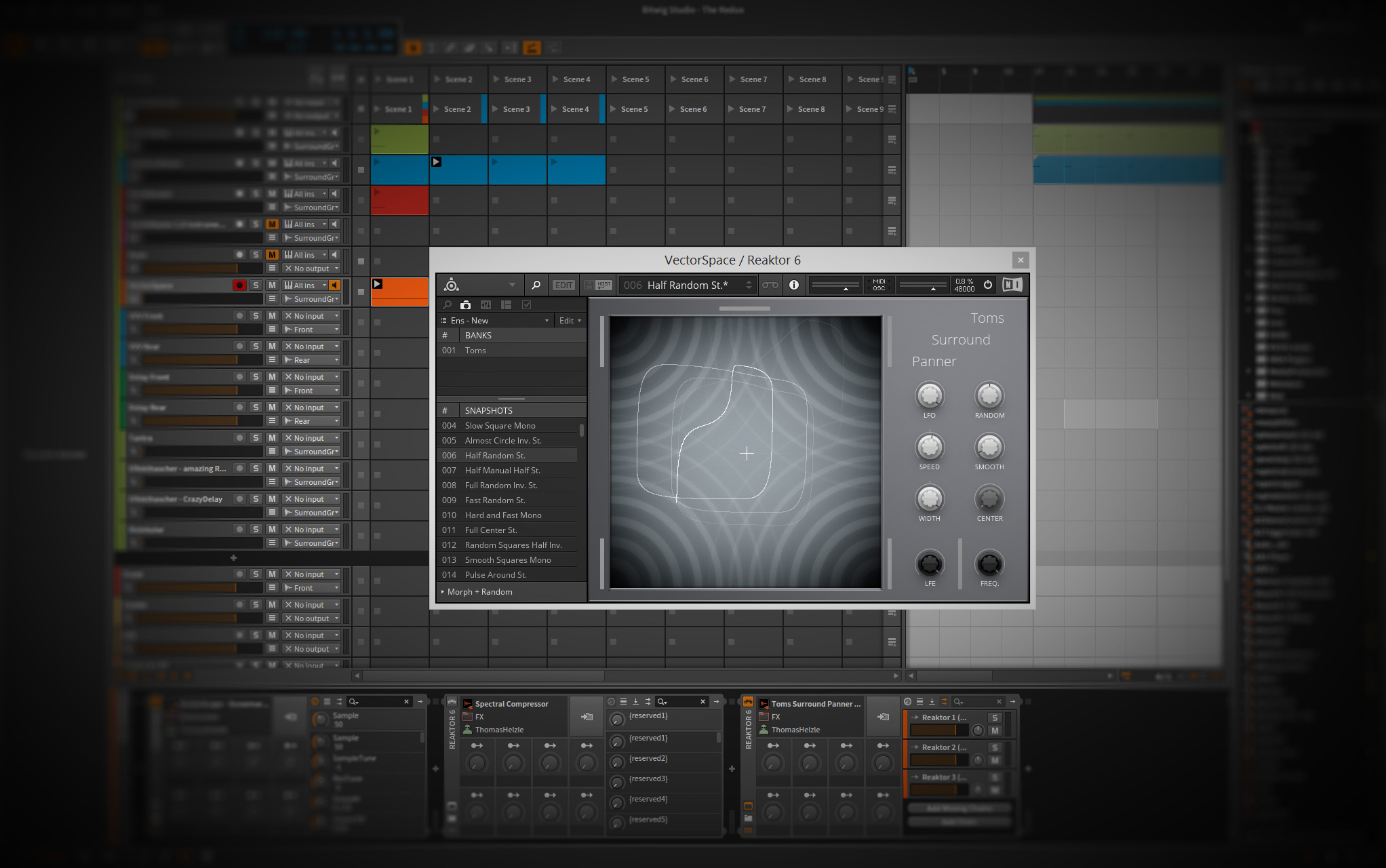This screenshot has height=868, width=1386.
Task: Launch Scene 3 in the top scene row
Action: pos(496,79)
